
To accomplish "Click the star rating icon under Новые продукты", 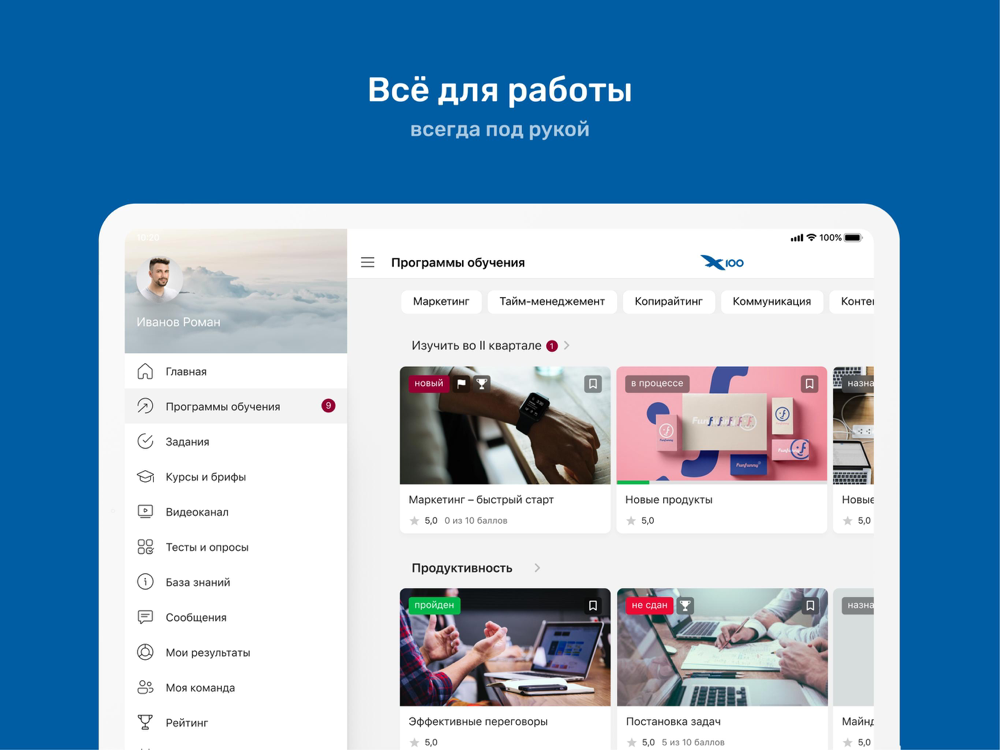I will tap(631, 520).
